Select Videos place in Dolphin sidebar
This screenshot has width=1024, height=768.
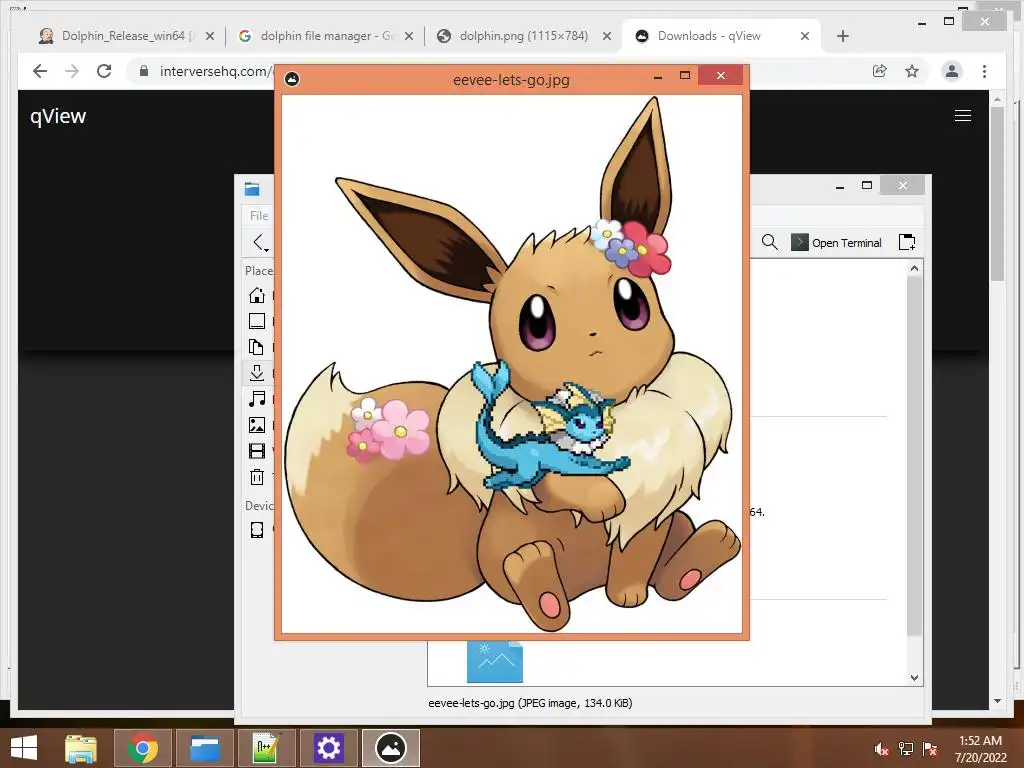pos(257,451)
